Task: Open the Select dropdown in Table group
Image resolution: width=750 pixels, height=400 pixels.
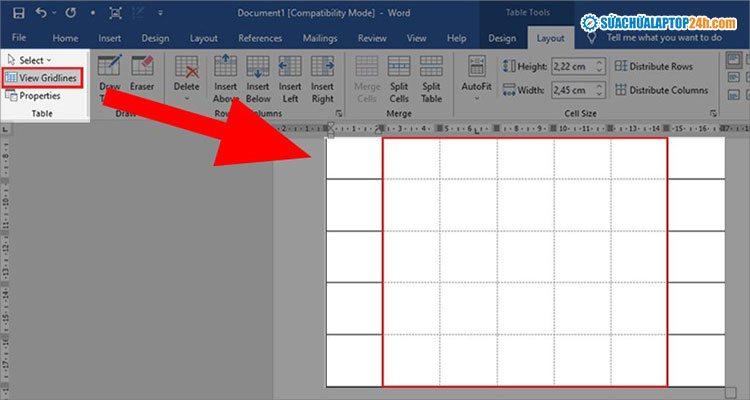Action: pos(30,60)
